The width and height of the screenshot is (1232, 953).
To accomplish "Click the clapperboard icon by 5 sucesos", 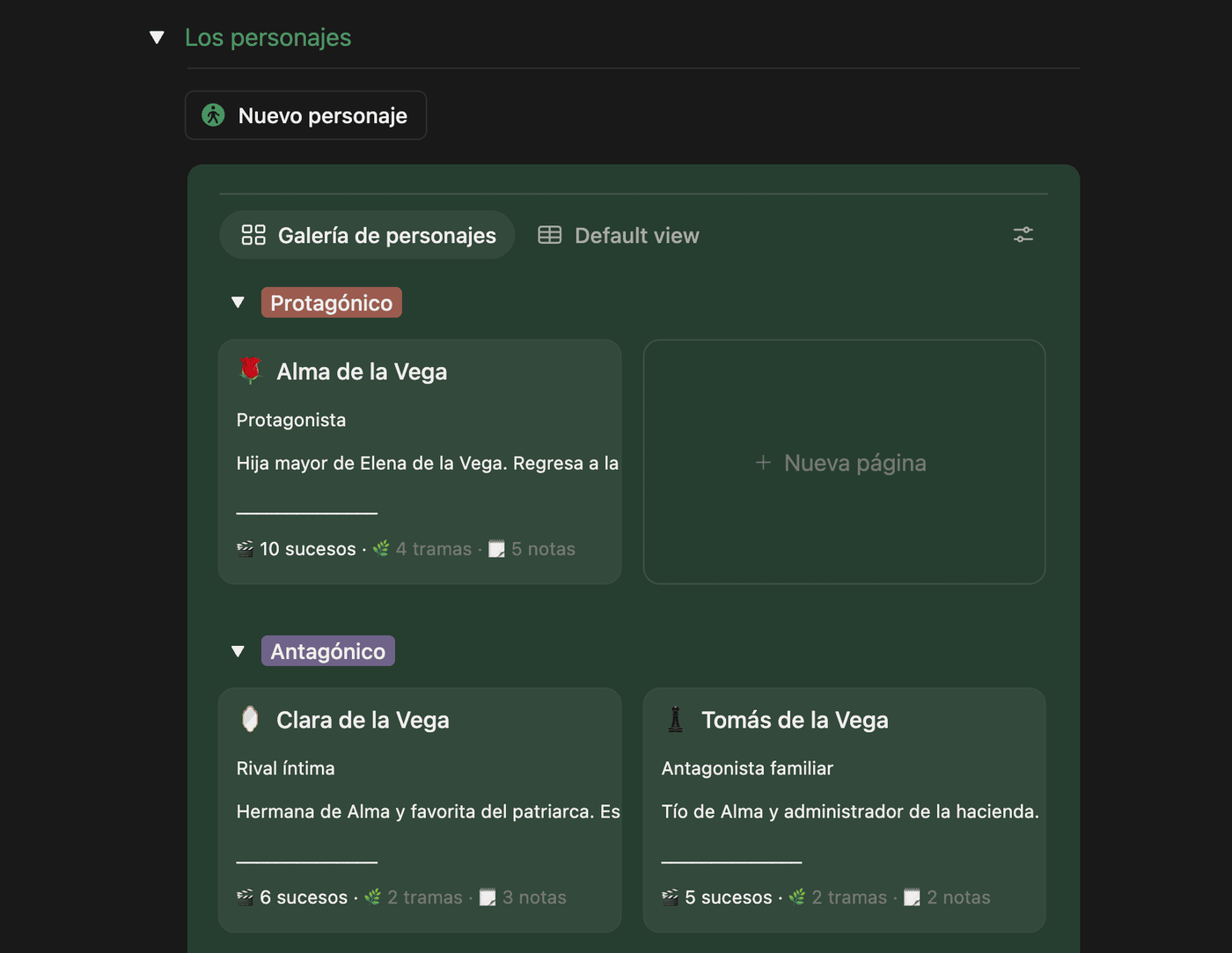I will pyautogui.click(x=670, y=898).
